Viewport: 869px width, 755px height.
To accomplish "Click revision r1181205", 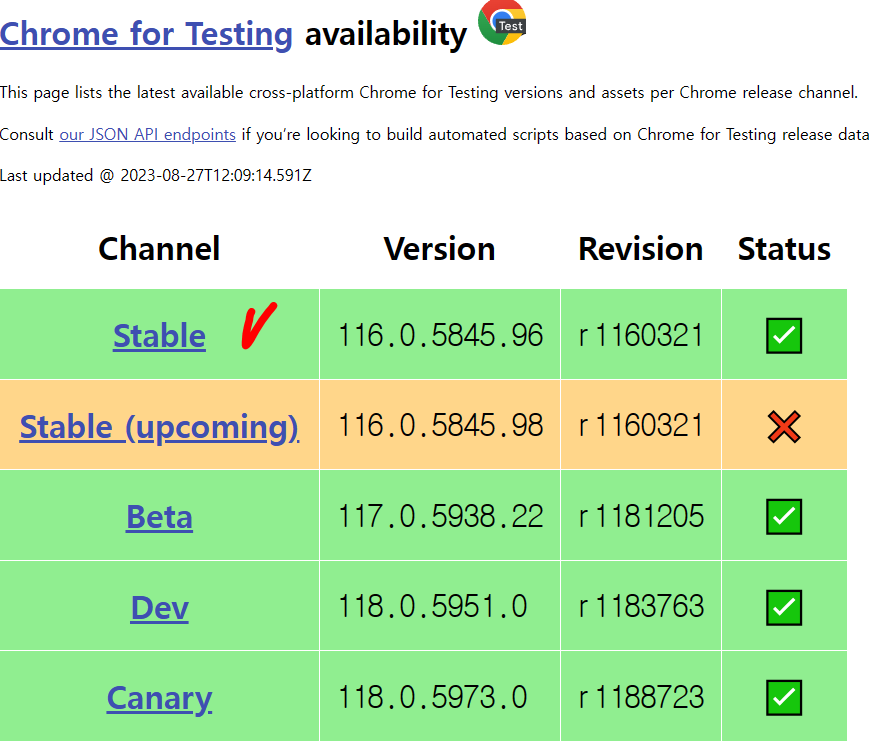I will 641,516.
